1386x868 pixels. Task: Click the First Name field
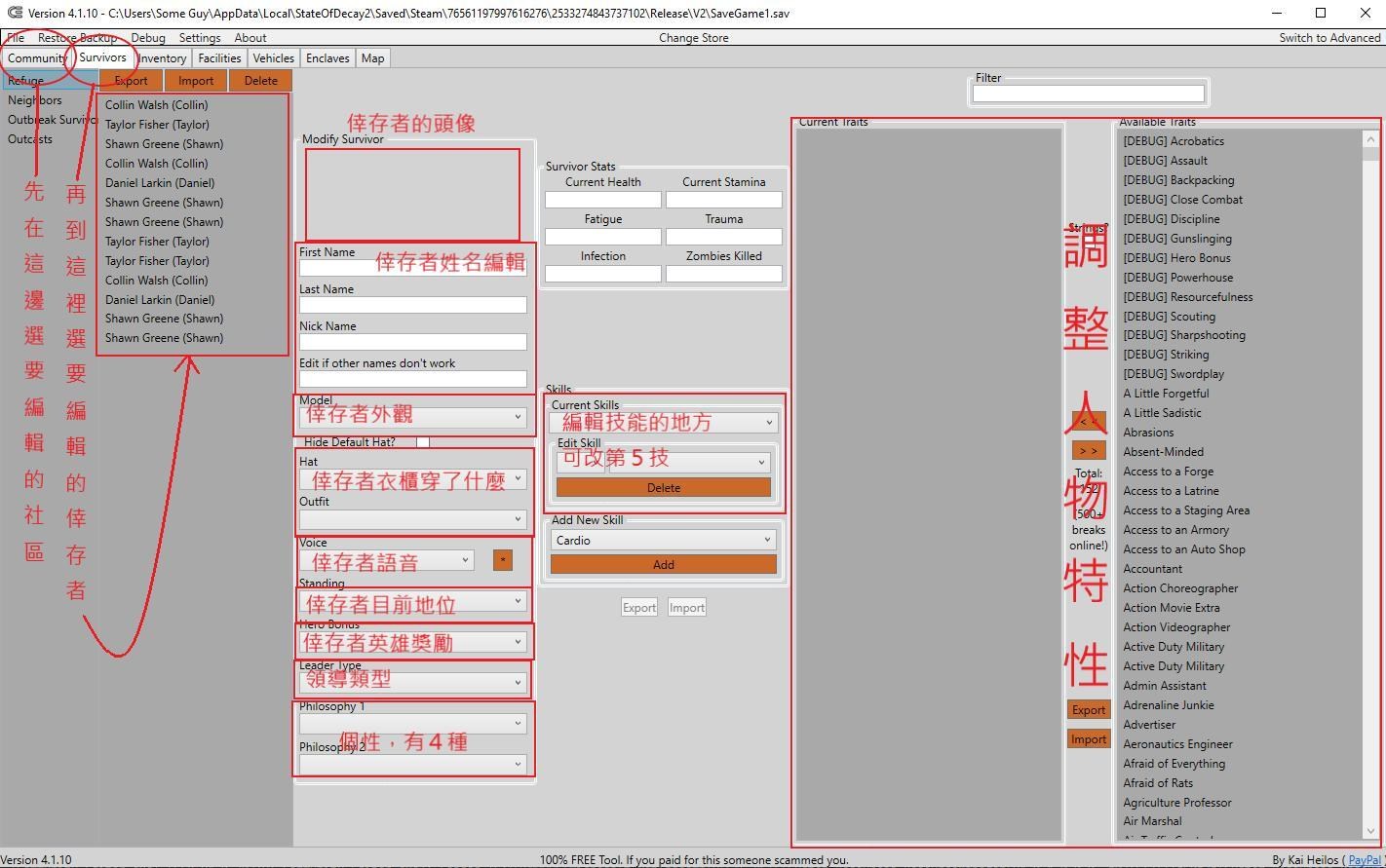click(413, 268)
